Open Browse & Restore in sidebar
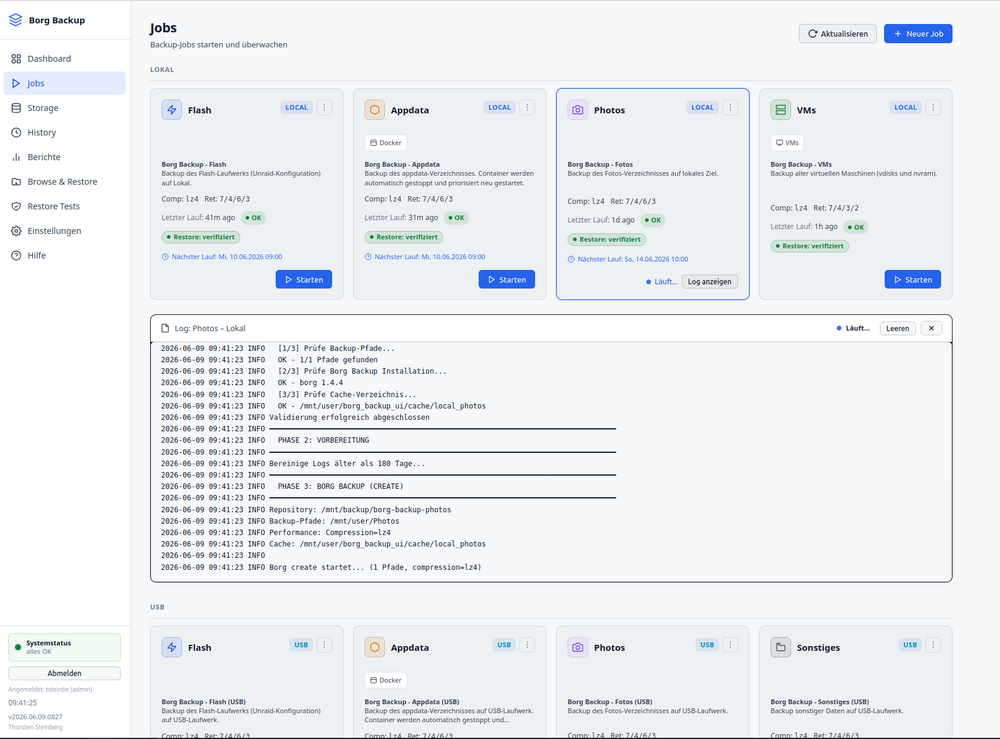Screen dimensions: 1000x739 point(64,182)
